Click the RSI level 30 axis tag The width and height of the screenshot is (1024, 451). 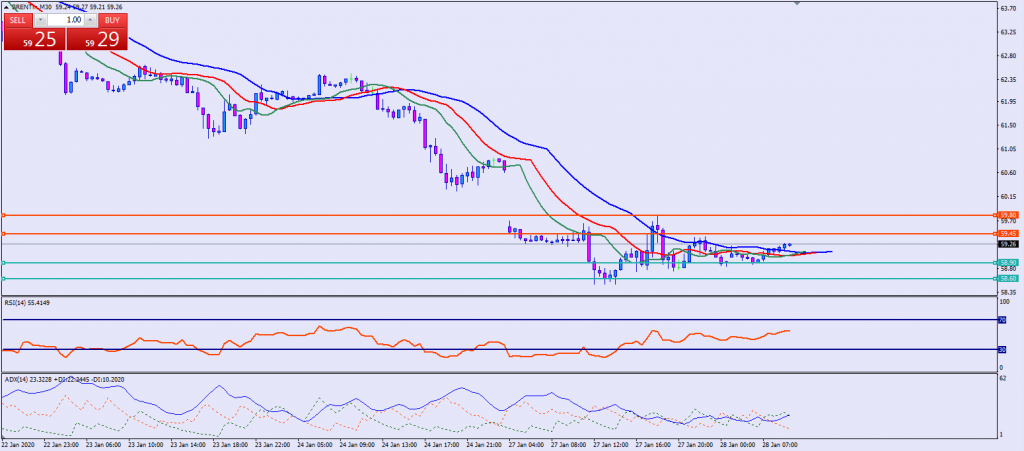pos(1002,349)
